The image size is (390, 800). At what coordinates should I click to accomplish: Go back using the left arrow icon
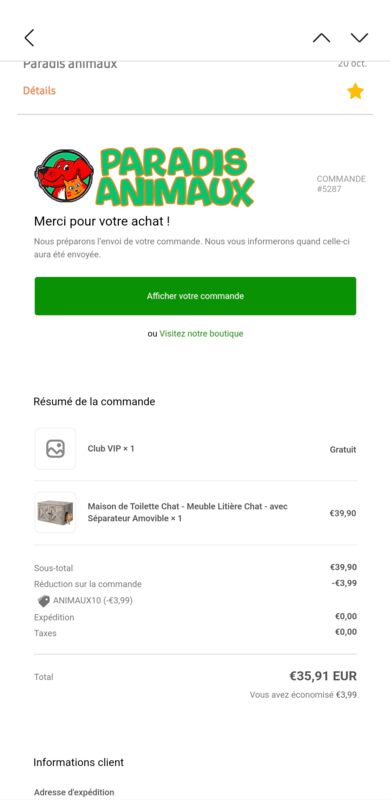click(x=29, y=38)
